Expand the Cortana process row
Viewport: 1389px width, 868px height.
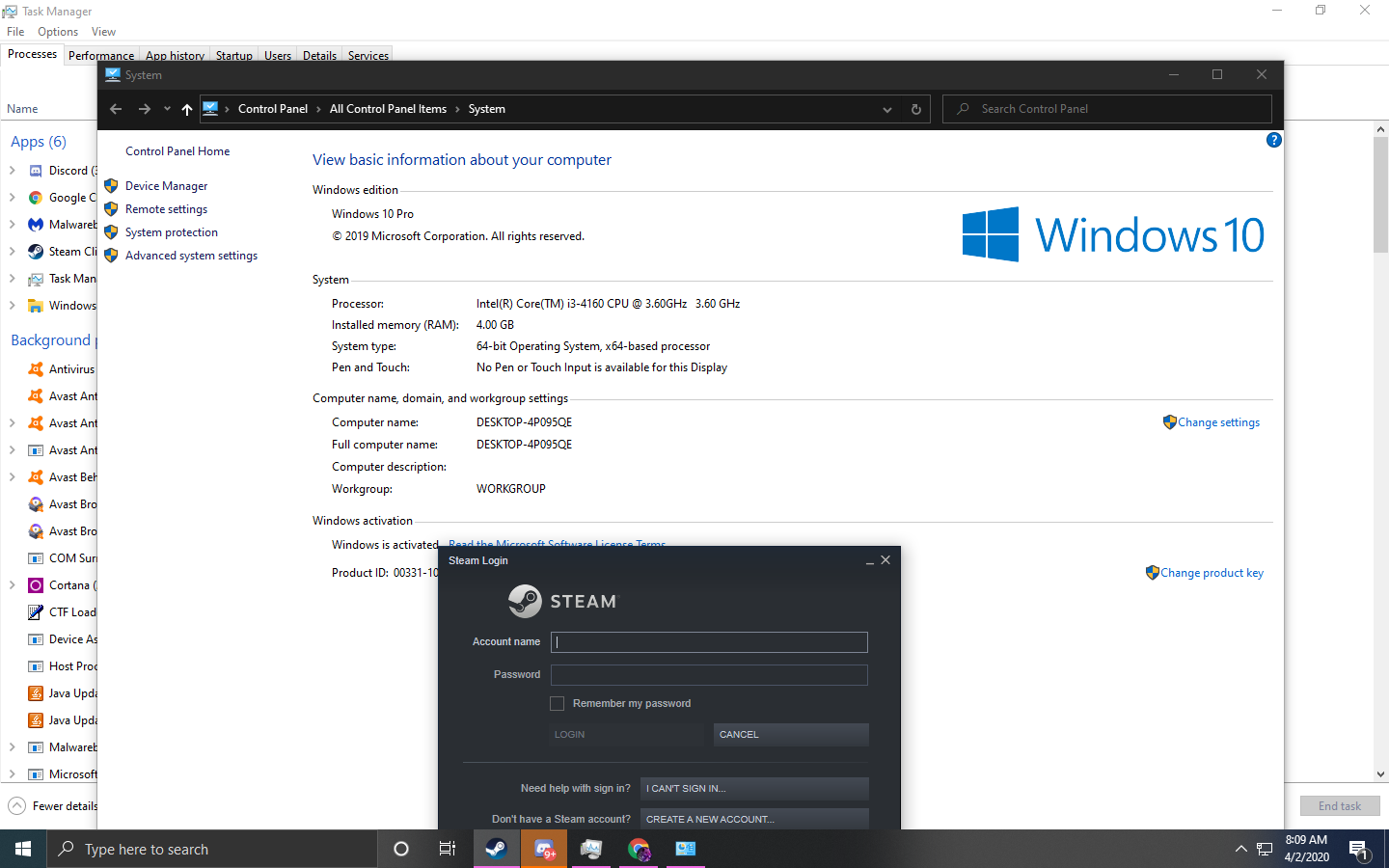12,585
